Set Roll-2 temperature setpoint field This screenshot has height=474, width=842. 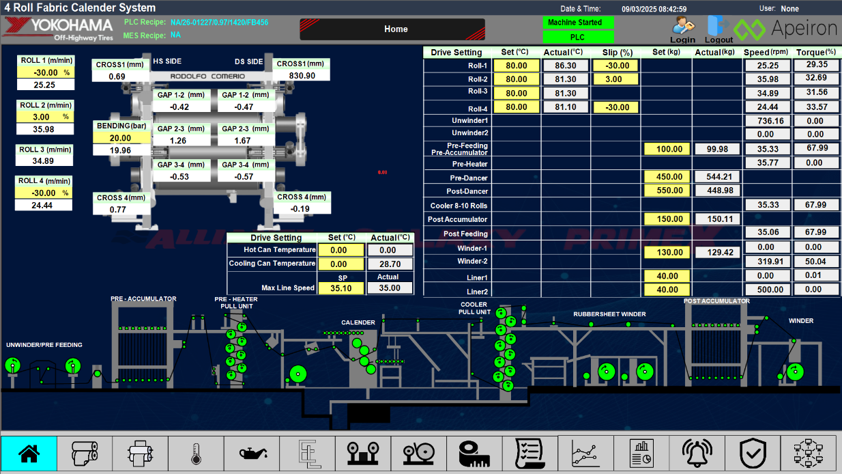pyautogui.click(x=516, y=79)
